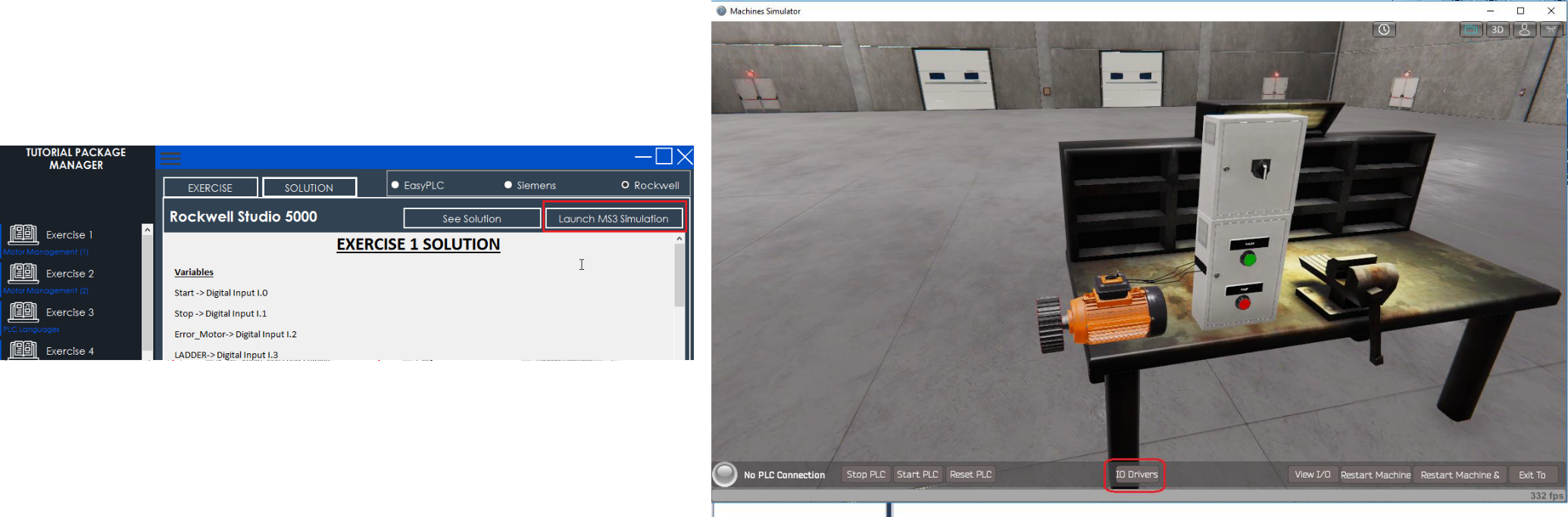The height and width of the screenshot is (517, 1568).
Task: Switch to 3D view mode button
Action: [x=1498, y=30]
